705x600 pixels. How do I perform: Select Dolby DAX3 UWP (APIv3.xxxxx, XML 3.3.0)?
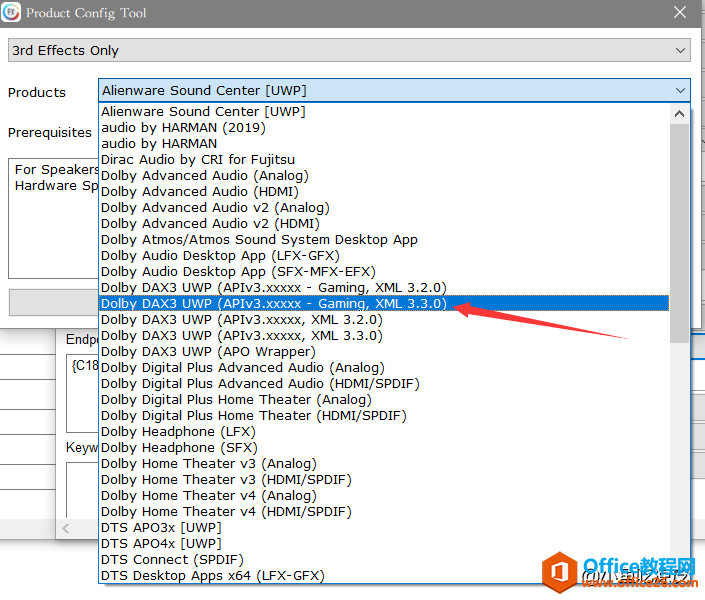(x=384, y=336)
